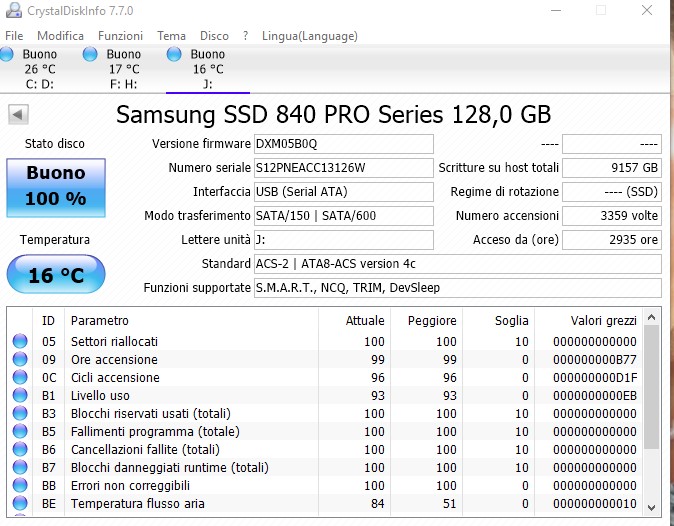Viewport: 674px width, 526px height.
Task: Select the Livello uso row text
Action: pos(100,395)
